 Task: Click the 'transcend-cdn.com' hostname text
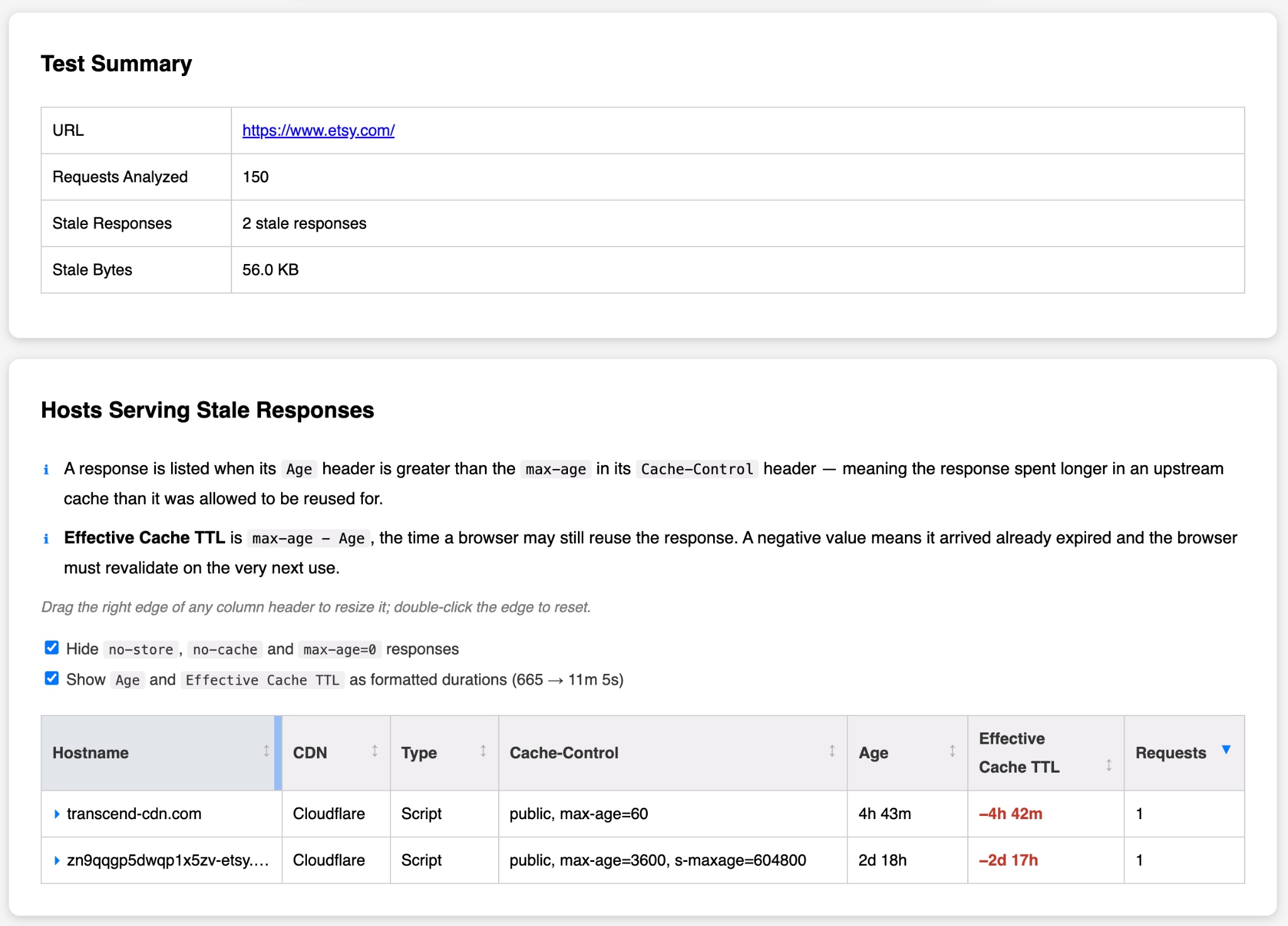coord(134,814)
